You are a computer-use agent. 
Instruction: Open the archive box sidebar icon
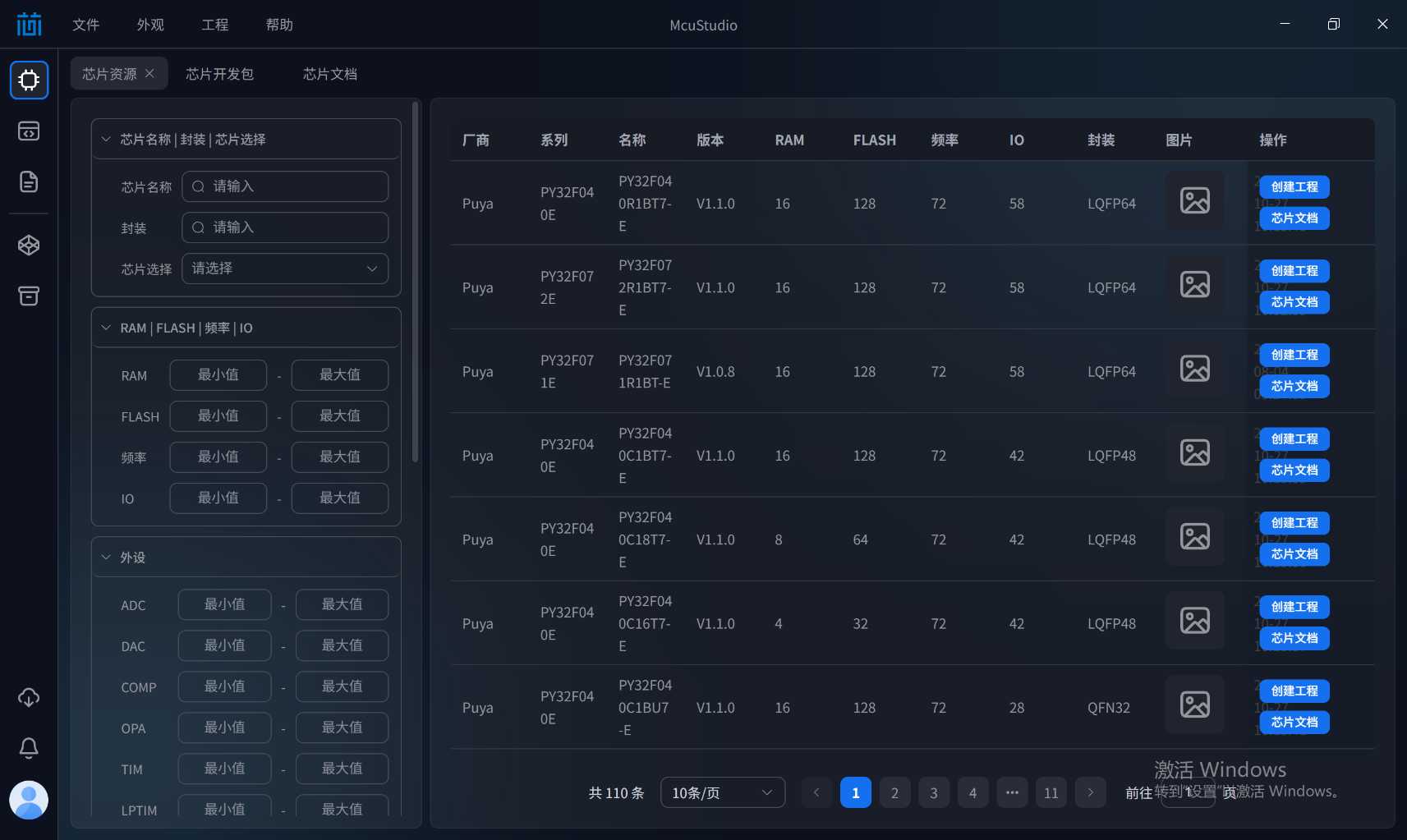tap(29, 296)
